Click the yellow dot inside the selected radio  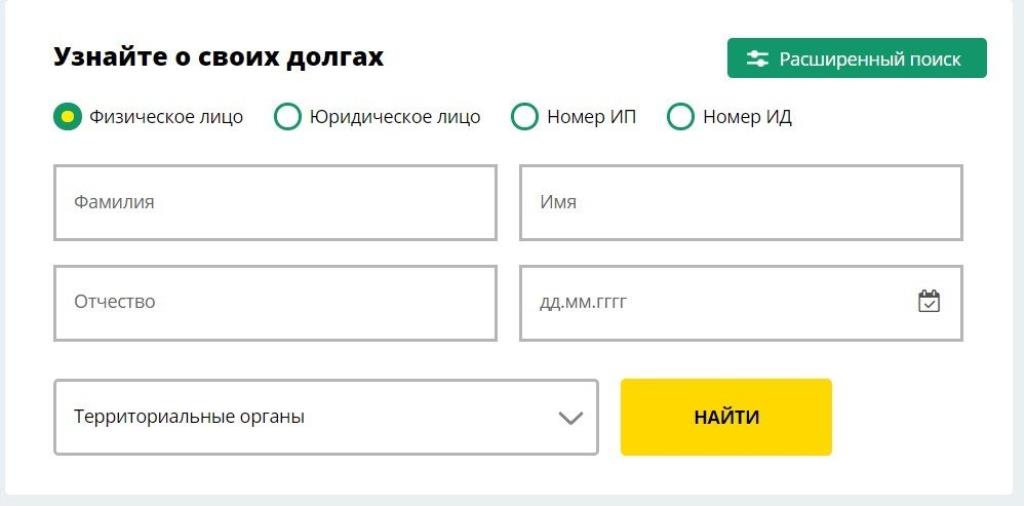[x=67, y=117]
